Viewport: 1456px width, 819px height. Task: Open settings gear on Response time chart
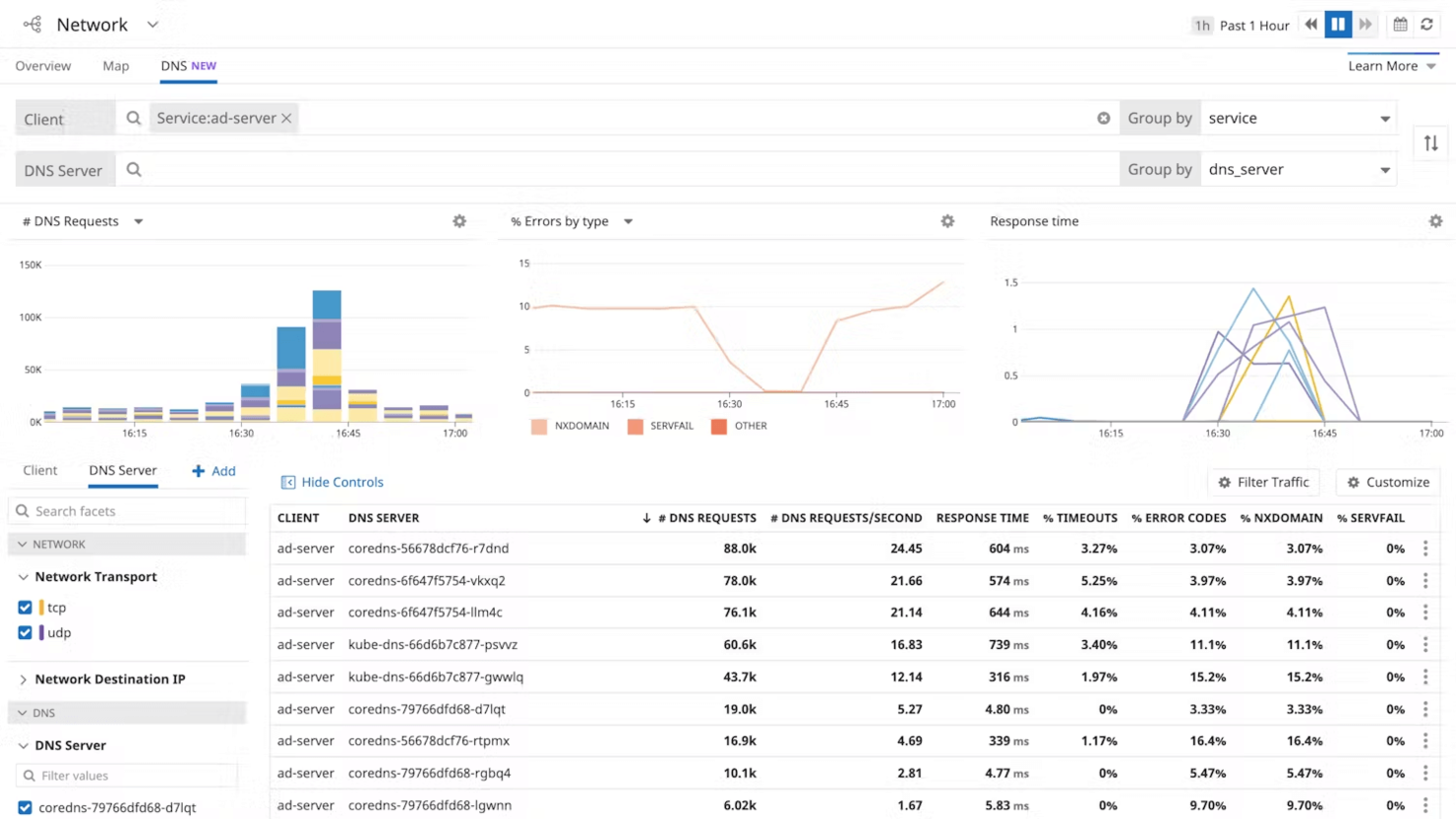(x=1434, y=221)
